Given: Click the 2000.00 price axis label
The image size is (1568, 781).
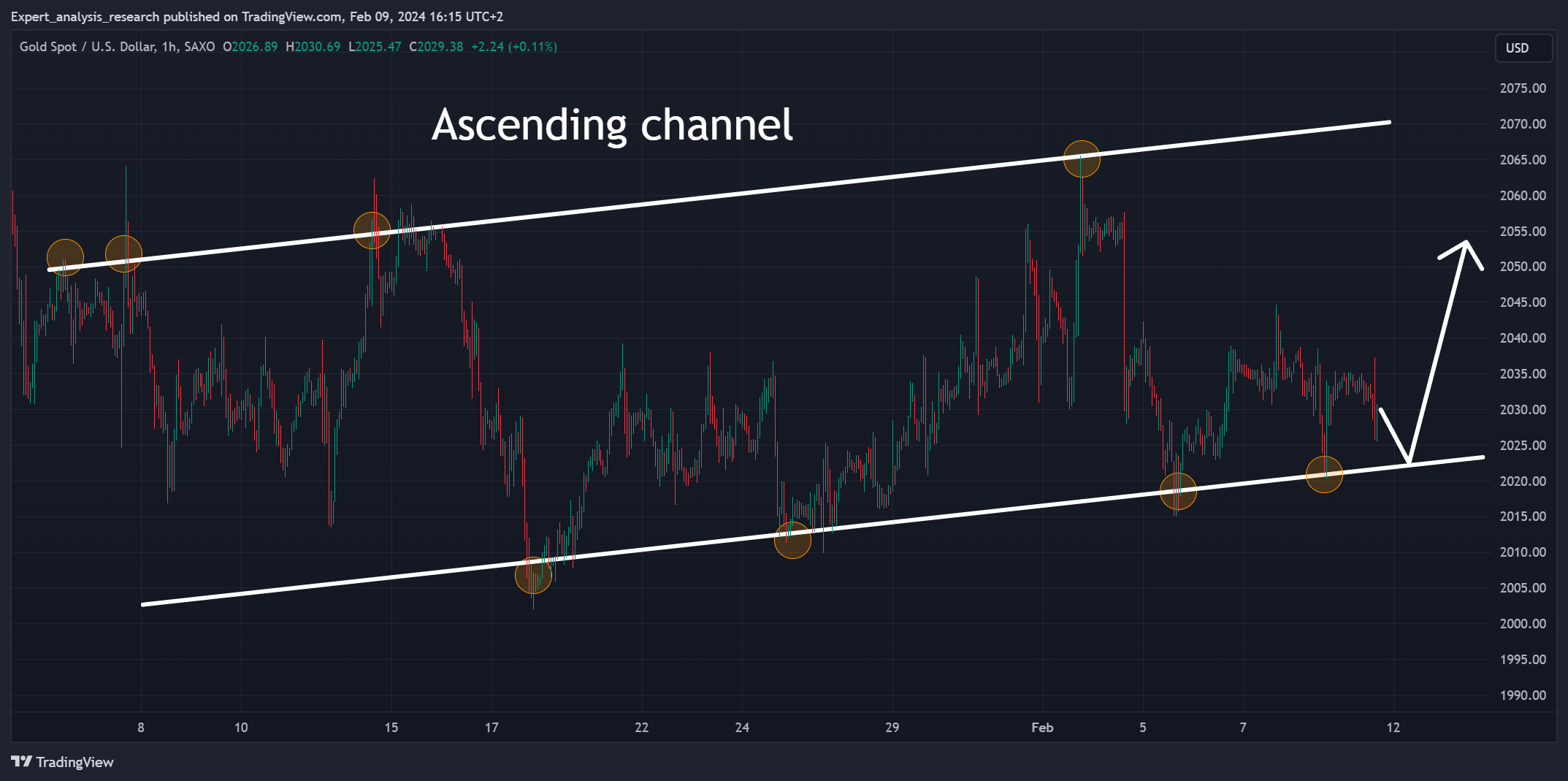Looking at the screenshot, I should pyautogui.click(x=1523, y=624).
